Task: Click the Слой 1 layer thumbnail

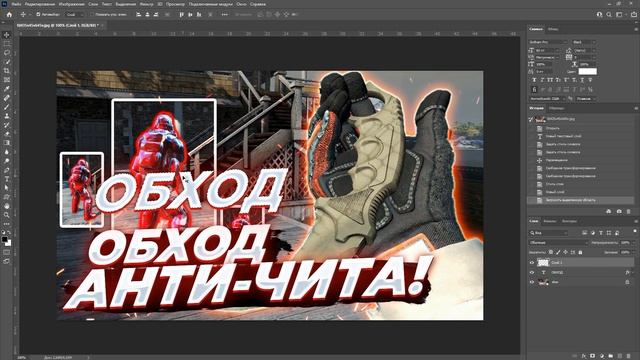Action: (543, 263)
